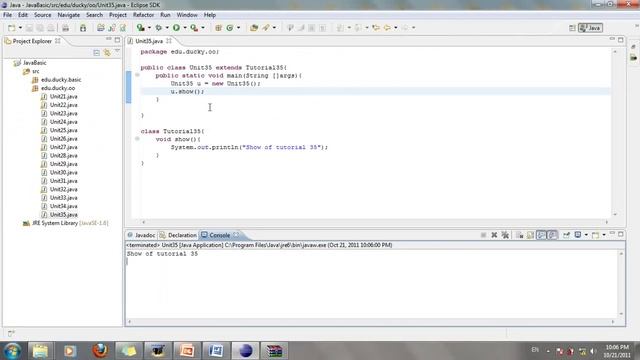
Task: Click the Clear Console icon
Action: (x=520, y=235)
